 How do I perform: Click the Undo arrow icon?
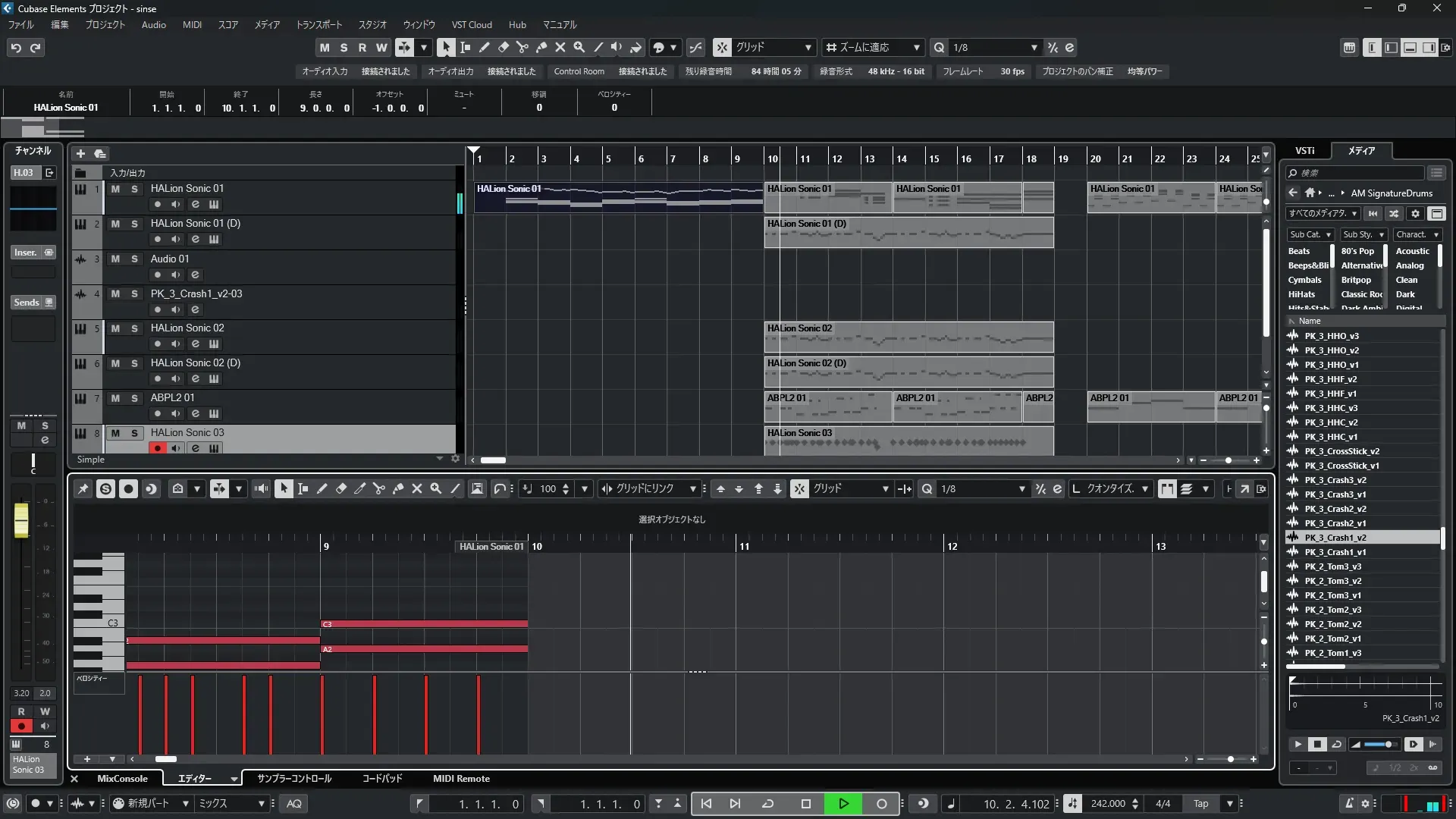(16, 47)
